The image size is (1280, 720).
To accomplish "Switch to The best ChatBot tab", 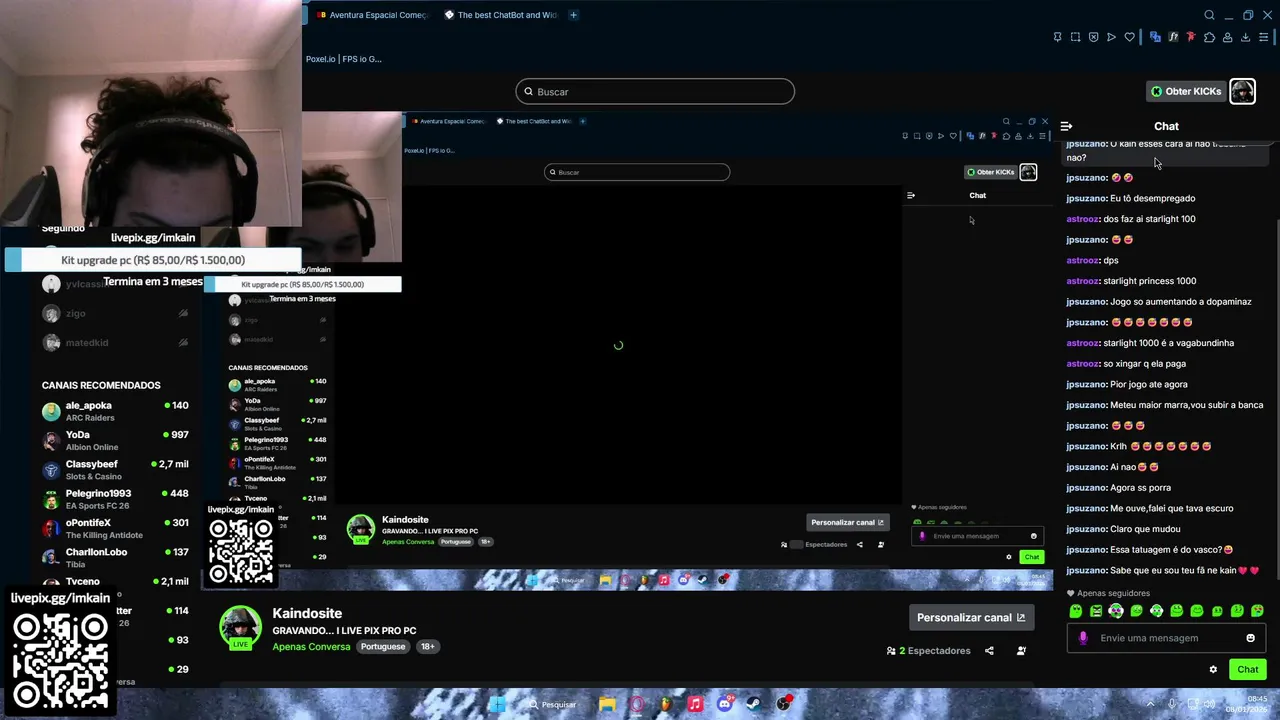I will tap(501, 15).
